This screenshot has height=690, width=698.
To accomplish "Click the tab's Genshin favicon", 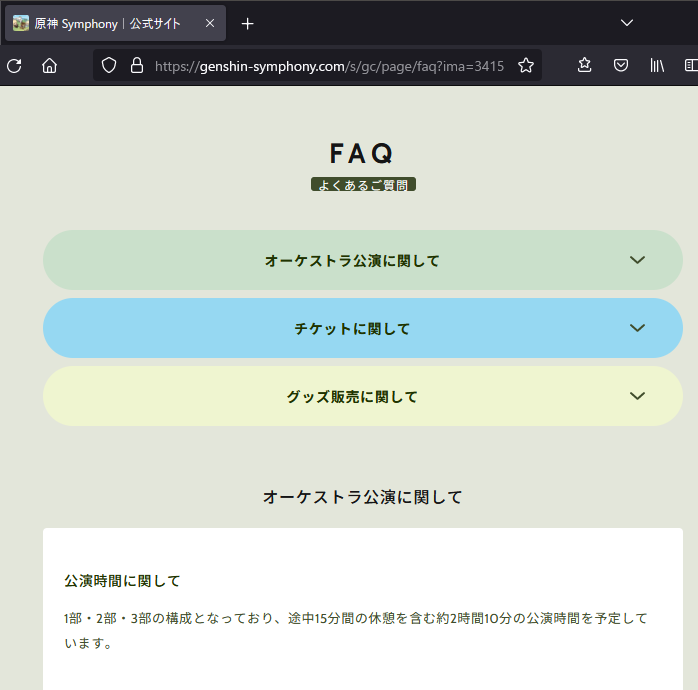I will click(20, 23).
